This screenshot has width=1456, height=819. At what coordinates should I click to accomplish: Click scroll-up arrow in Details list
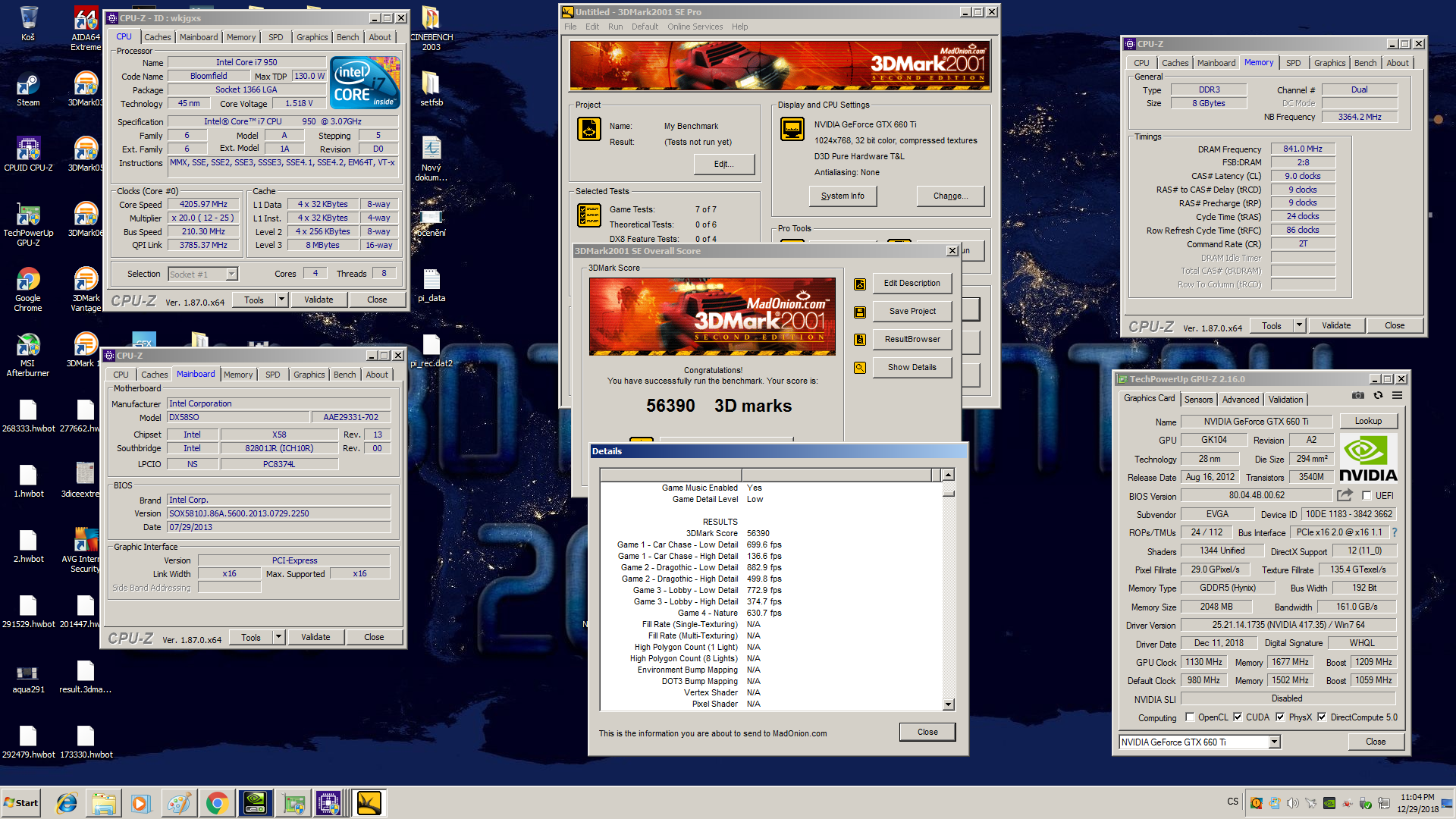948,475
